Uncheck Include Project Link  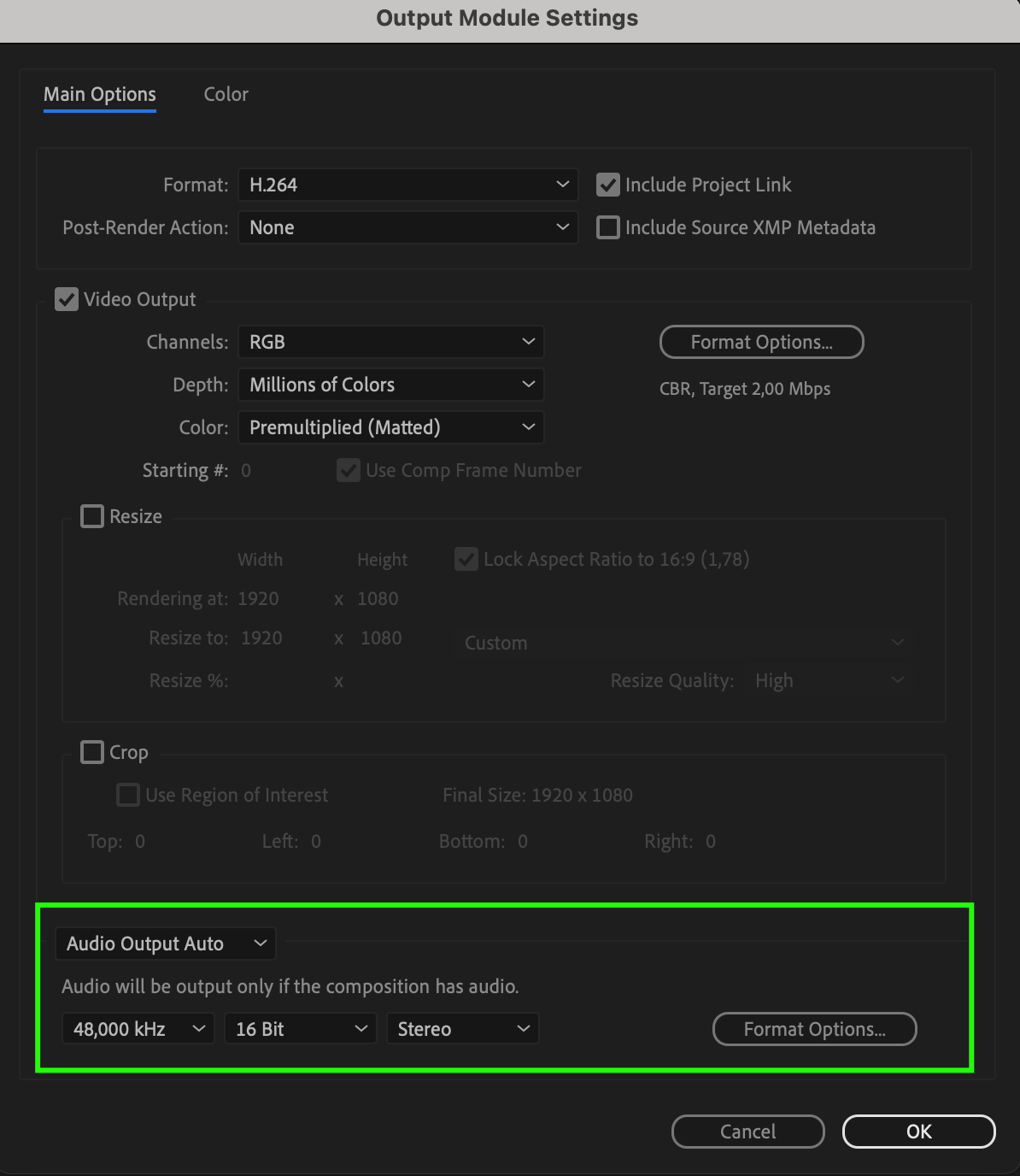[608, 185]
